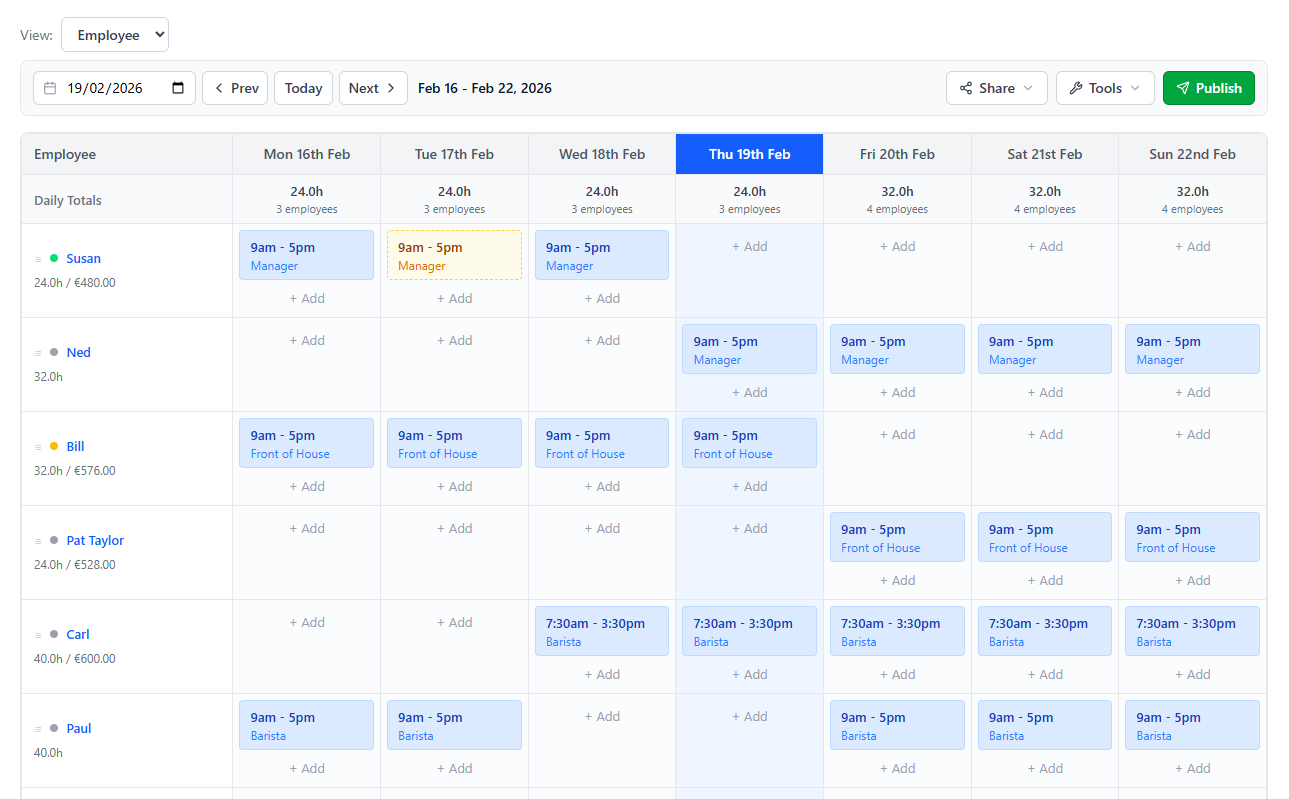Viewport: 1289px width, 799px height.
Task: Toggle Susan's green availability status dot
Action: click(x=55, y=258)
